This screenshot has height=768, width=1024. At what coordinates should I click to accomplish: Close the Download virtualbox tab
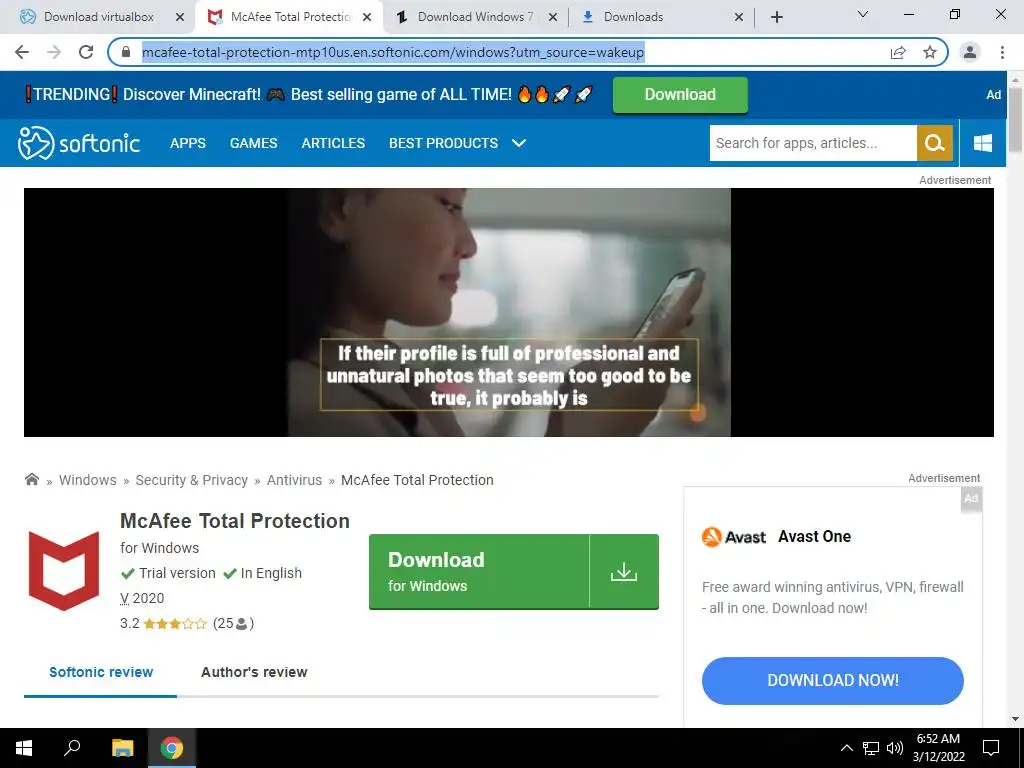coord(180,17)
